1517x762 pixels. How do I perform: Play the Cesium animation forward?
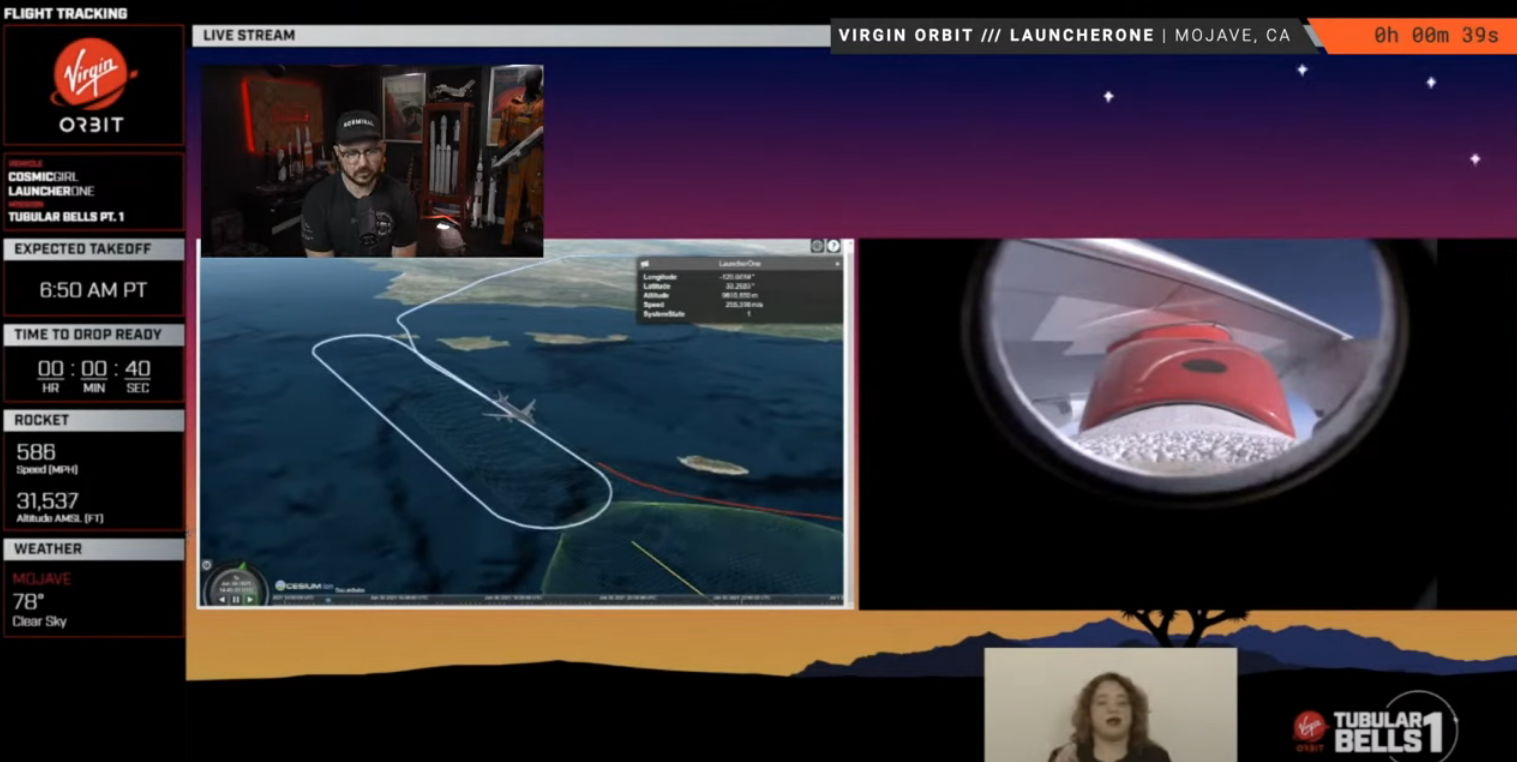point(250,599)
